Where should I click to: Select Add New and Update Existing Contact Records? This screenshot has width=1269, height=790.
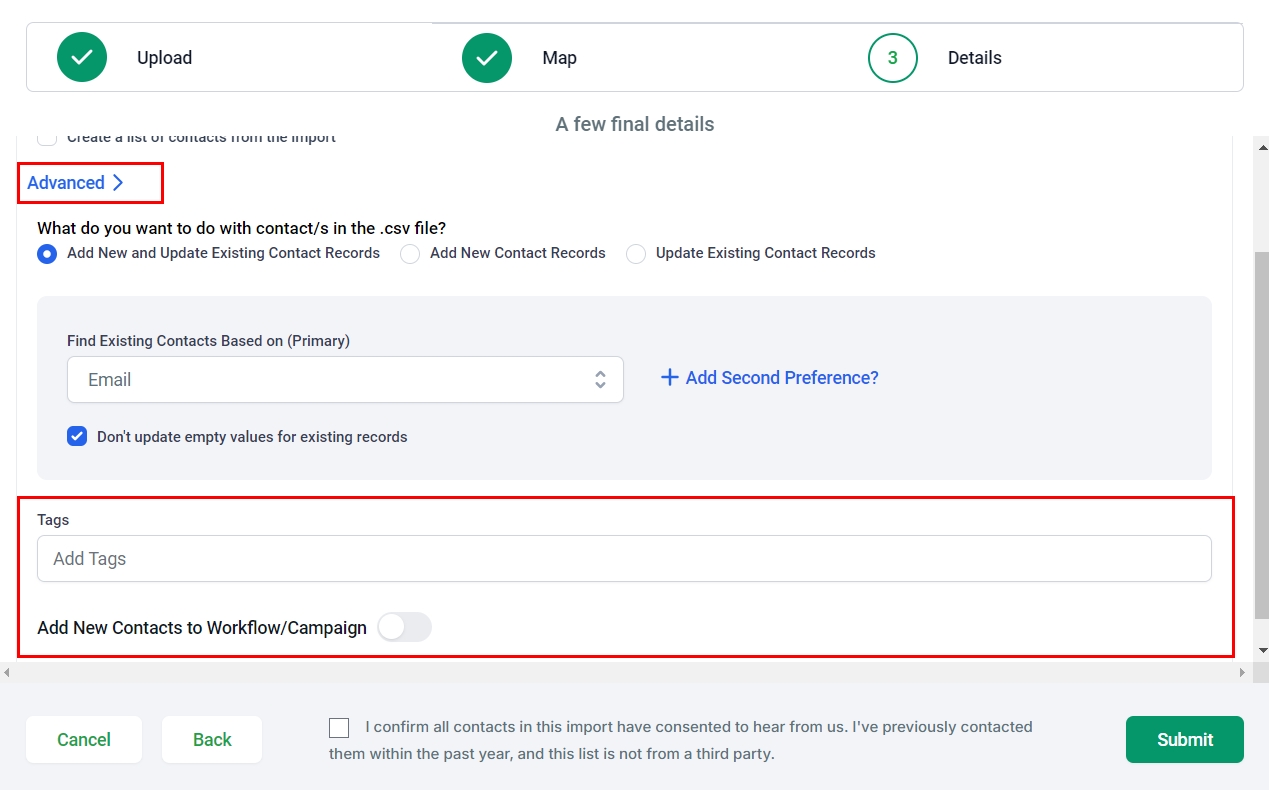(47, 254)
